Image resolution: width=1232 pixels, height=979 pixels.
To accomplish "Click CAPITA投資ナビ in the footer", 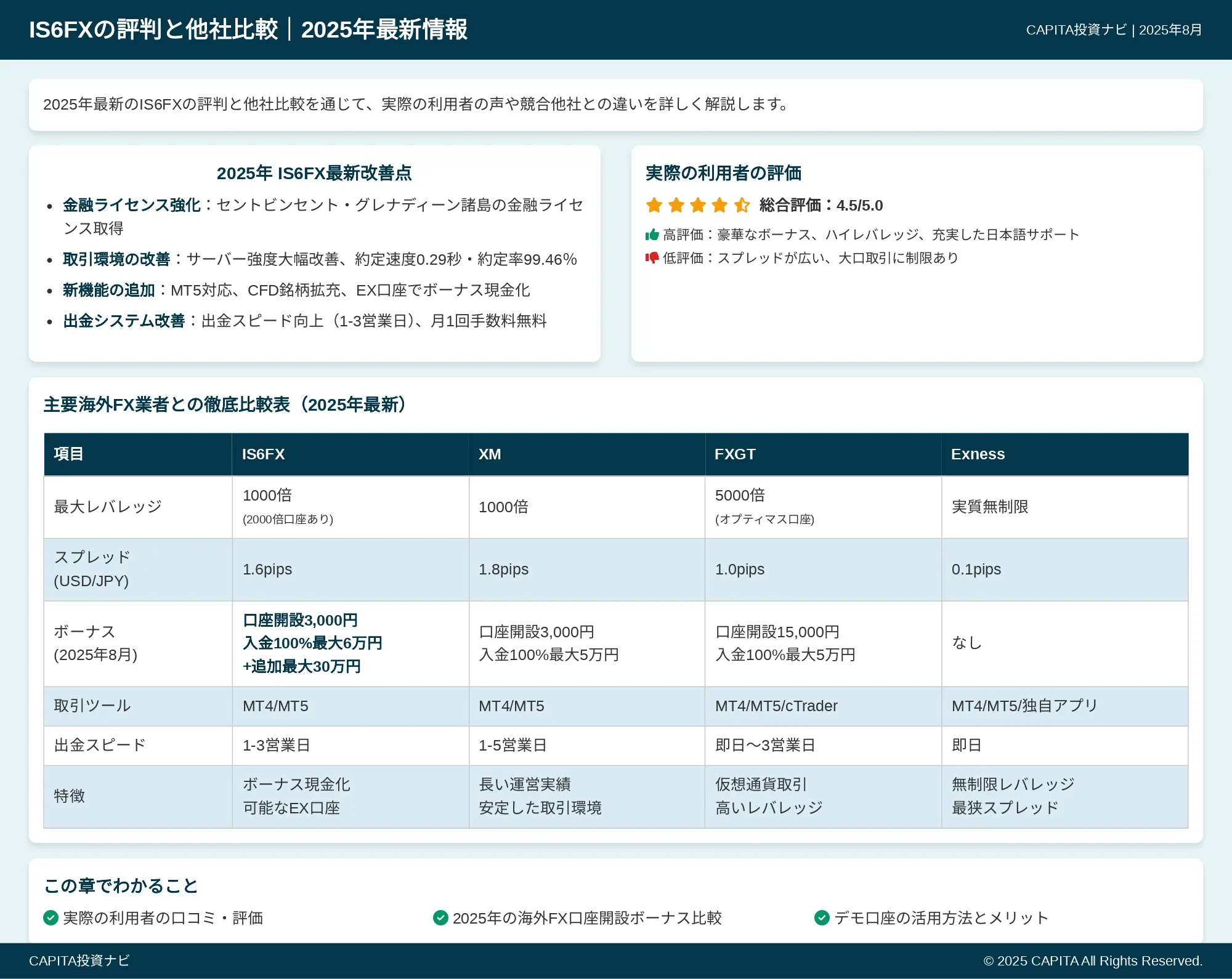I will (x=79, y=961).
